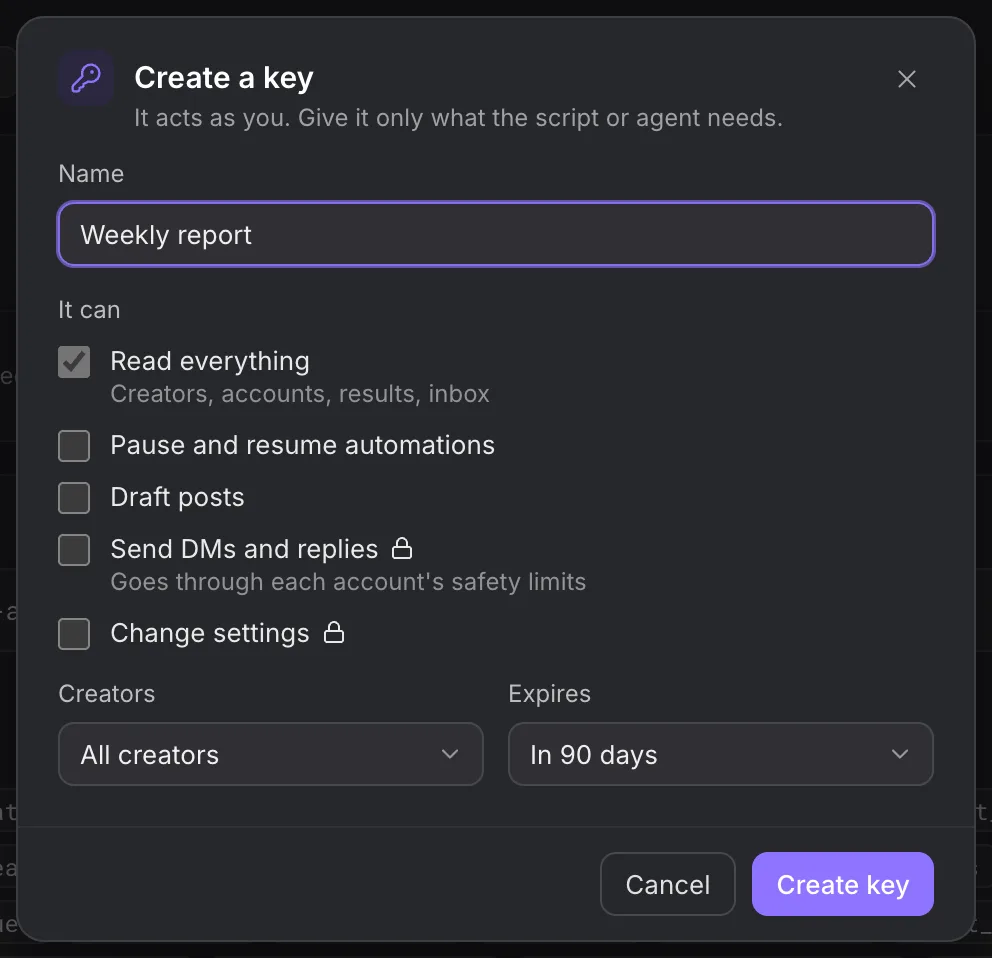Check the Draft posts checkbox
The image size is (992, 958).
[74, 497]
